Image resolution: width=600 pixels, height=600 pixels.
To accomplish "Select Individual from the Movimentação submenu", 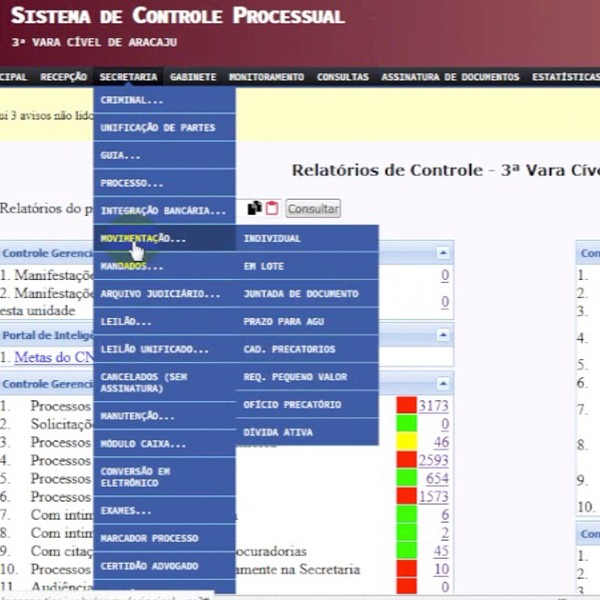I will [x=272, y=239].
